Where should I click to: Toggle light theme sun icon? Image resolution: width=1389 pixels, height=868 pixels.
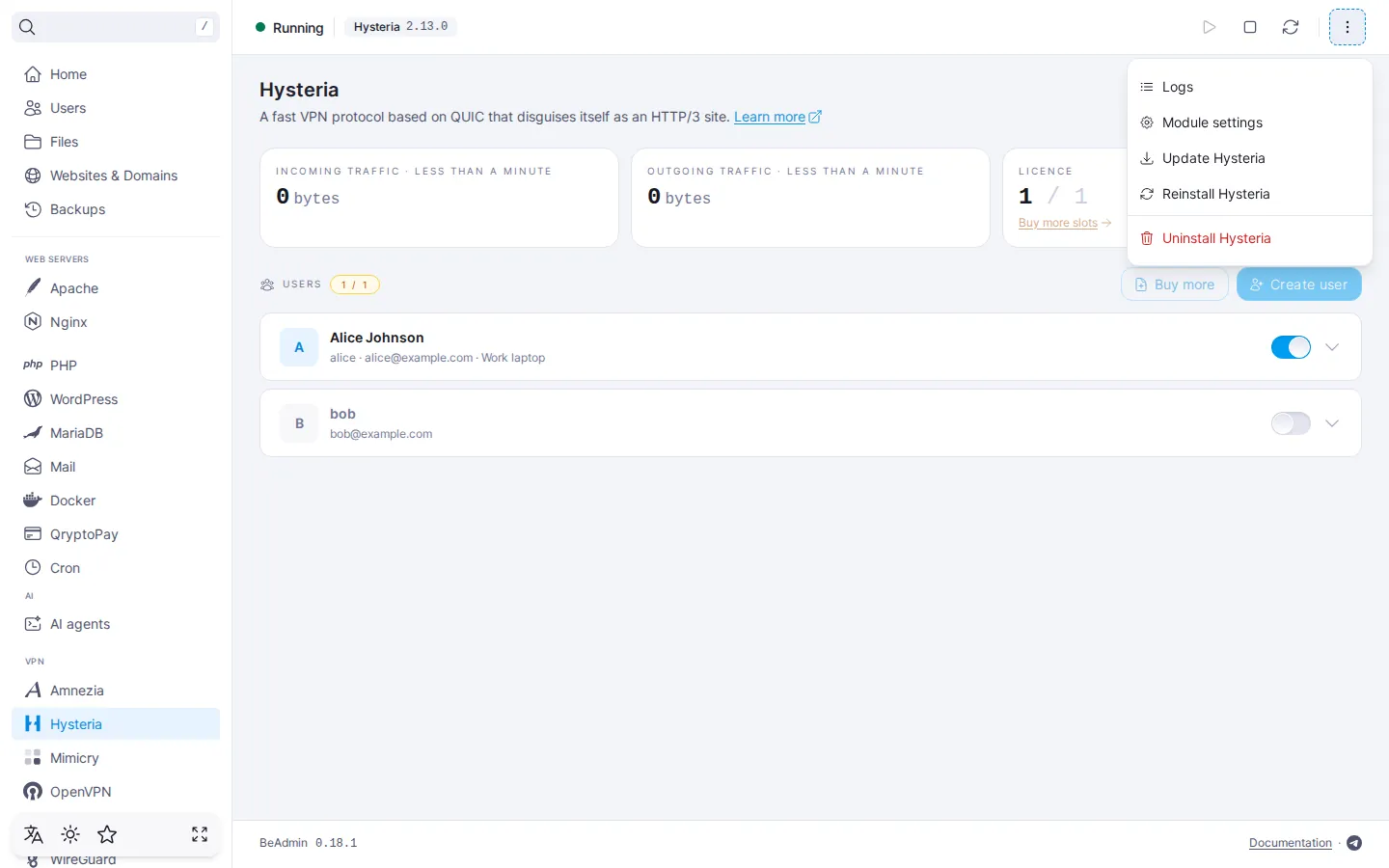70,834
